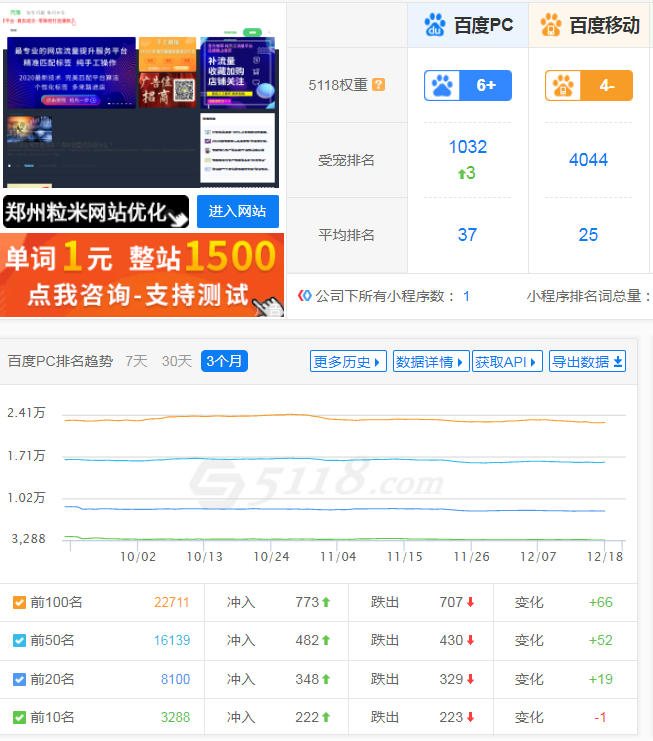Click the 百度PC paw logo icon
The image size is (653, 741).
[x=435, y=25]
